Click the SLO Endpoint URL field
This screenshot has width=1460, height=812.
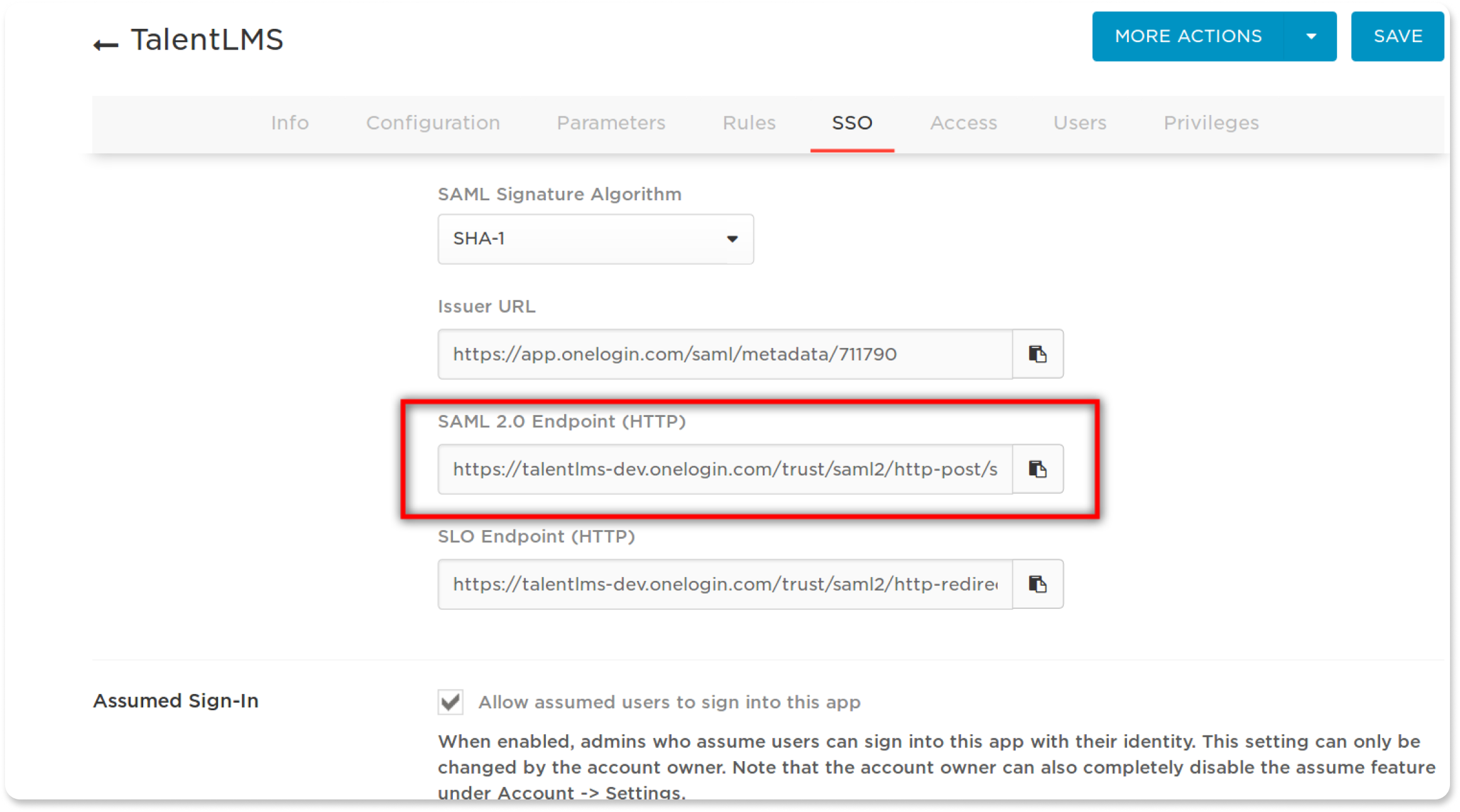pyautogui.click(x=725, y=584)
